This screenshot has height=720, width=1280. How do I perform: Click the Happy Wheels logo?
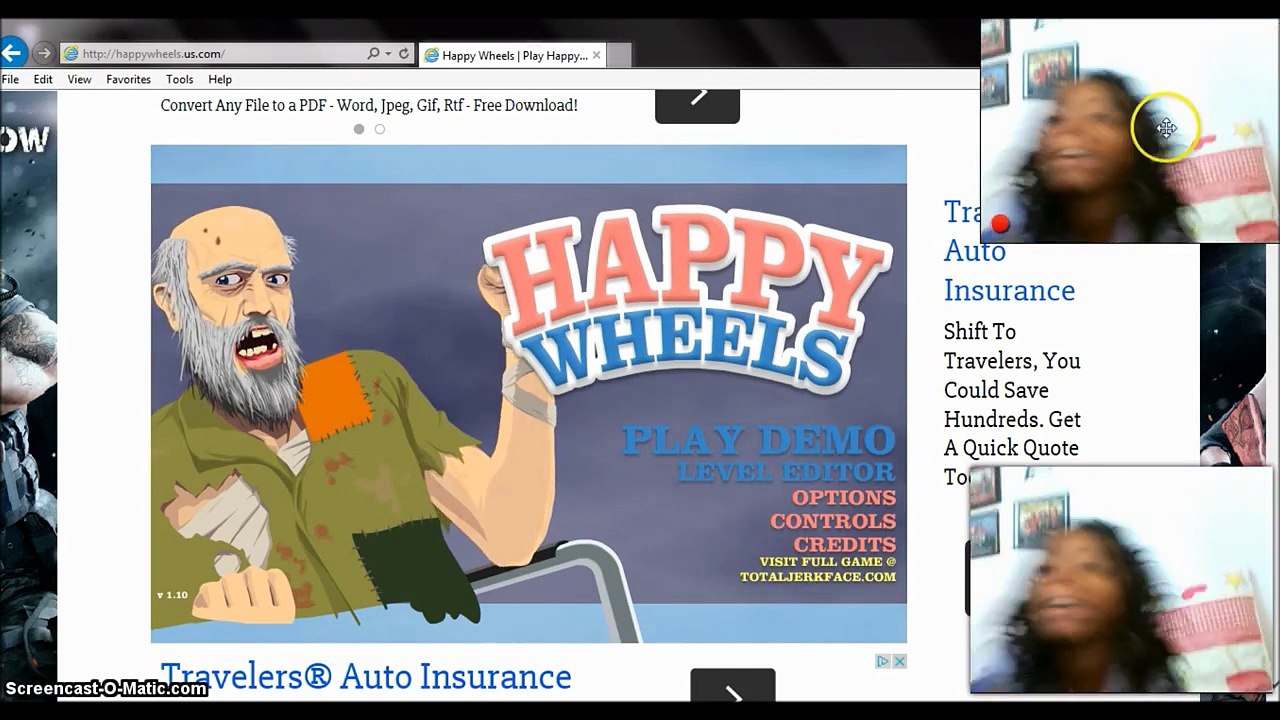click(686, 300)
